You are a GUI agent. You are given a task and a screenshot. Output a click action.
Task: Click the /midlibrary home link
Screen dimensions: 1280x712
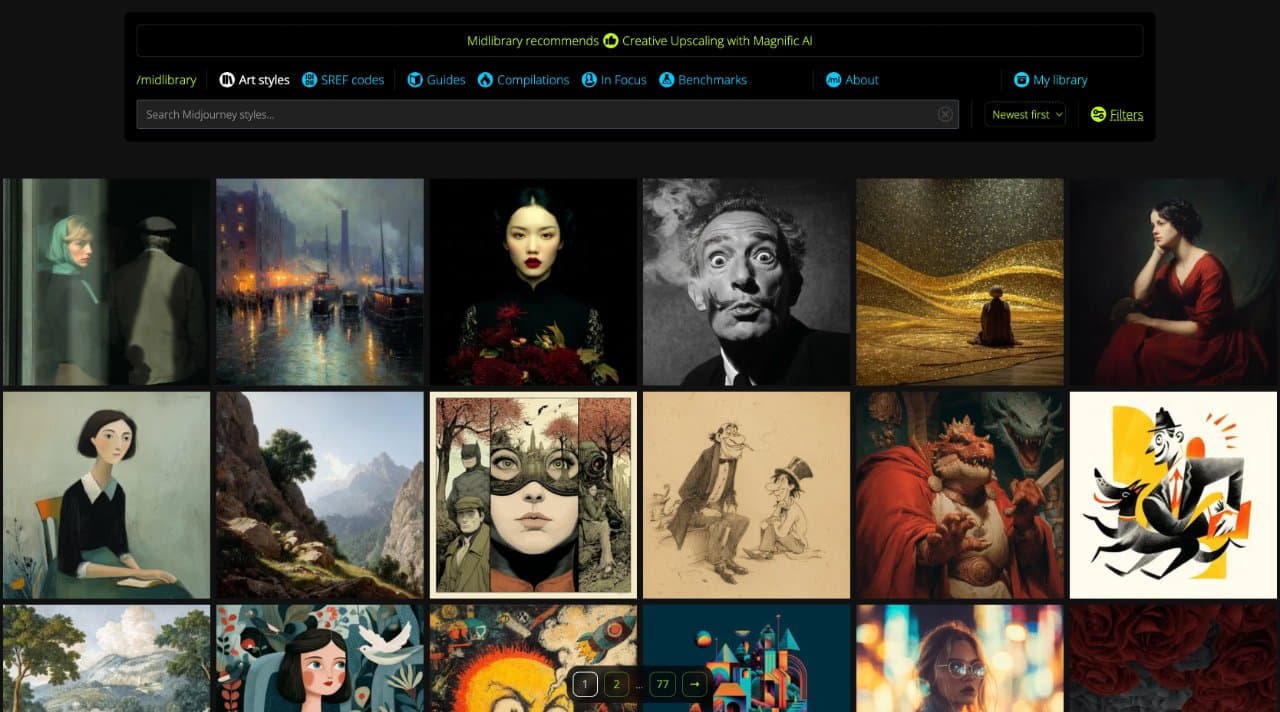coord(166,80)
